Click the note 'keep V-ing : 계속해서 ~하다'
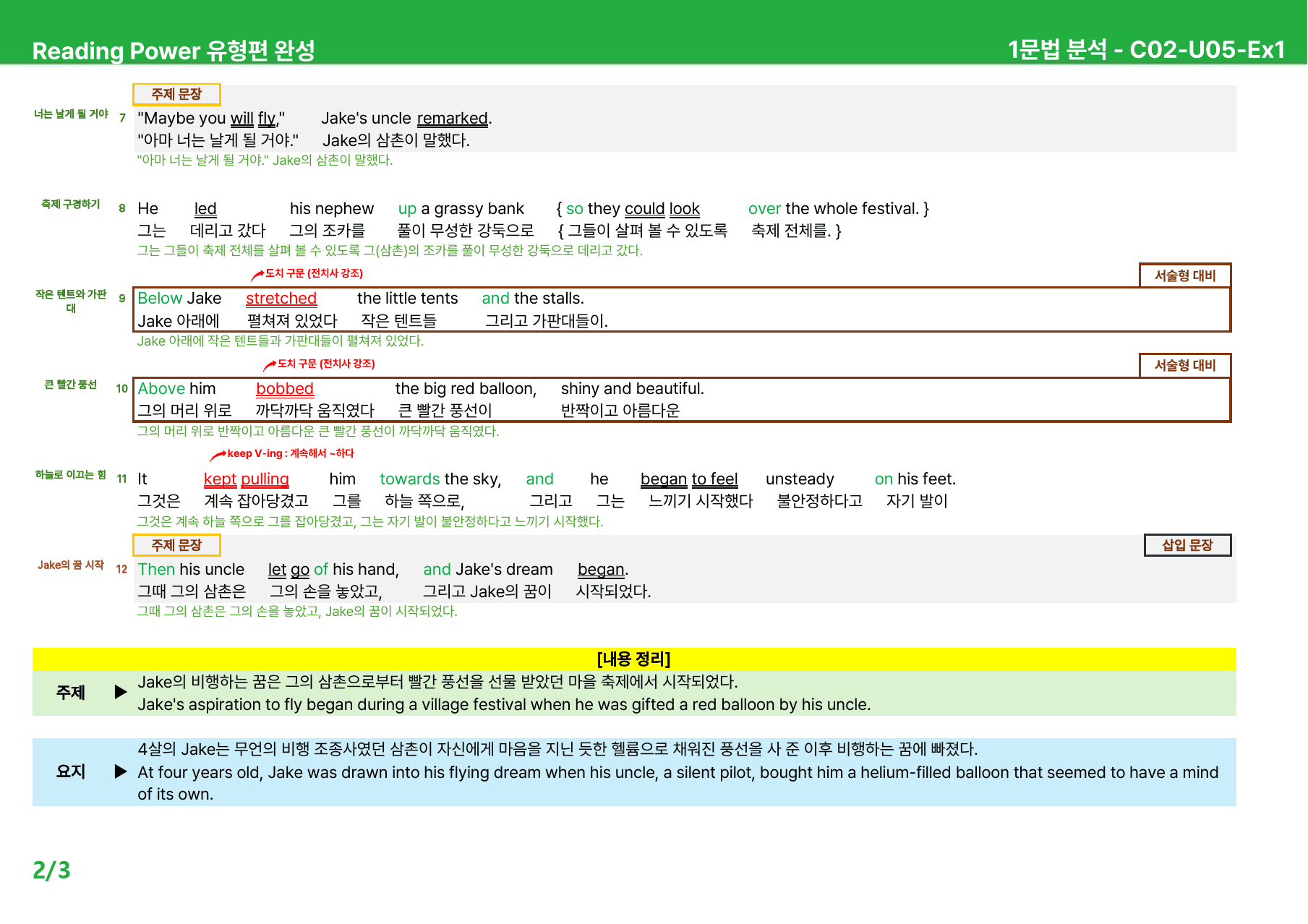The width and height of the screenshot is (1308, 924). click(291, 453)
